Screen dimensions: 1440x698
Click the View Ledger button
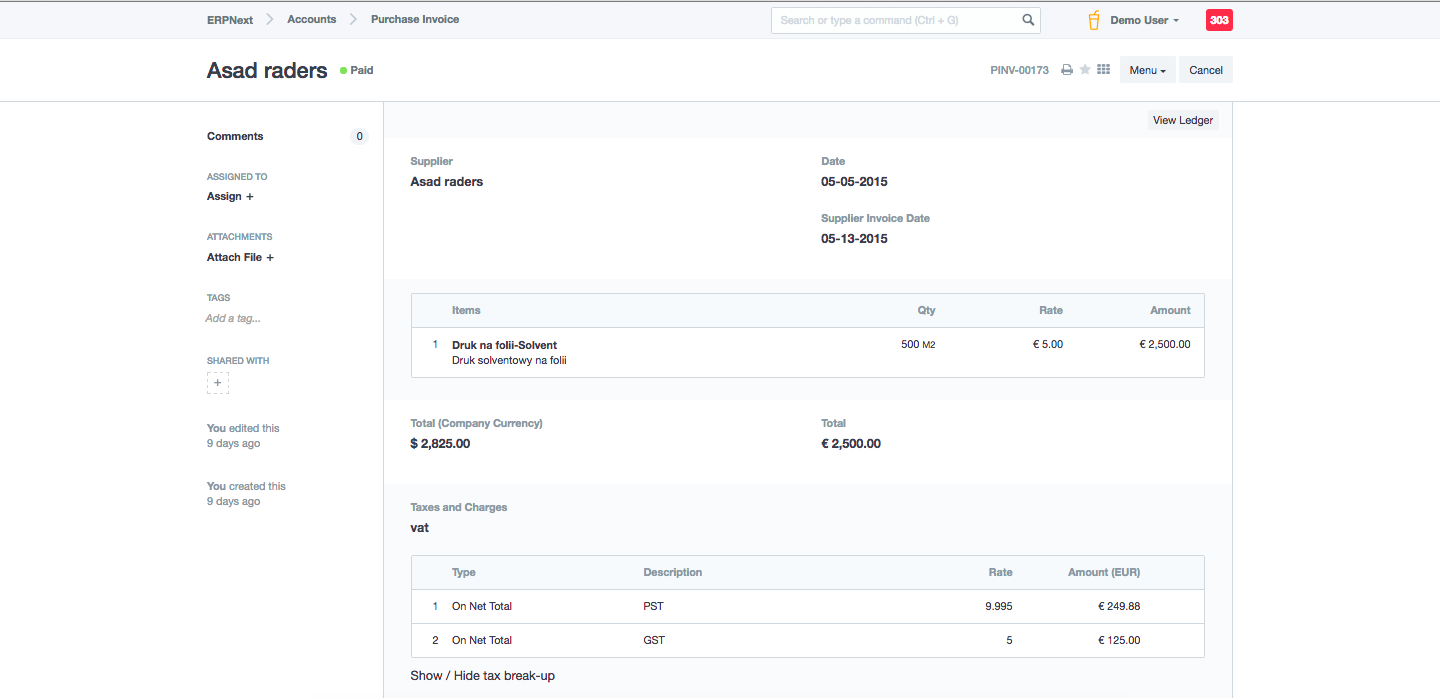[x=1182, y=120]
